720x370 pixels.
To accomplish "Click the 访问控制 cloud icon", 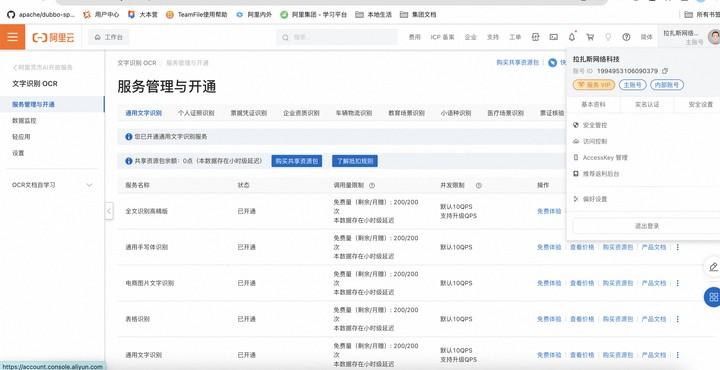I will (x=576, y=141).
